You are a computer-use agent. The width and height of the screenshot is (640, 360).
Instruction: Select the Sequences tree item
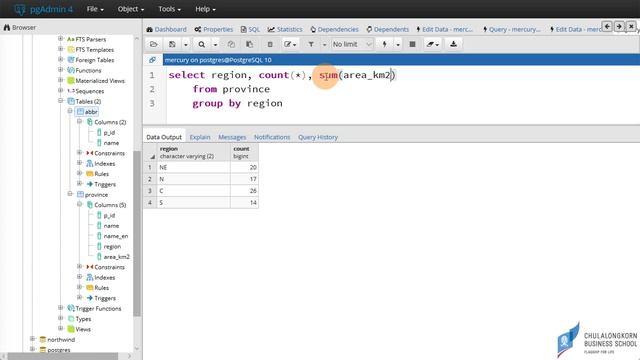coord(89,91)
